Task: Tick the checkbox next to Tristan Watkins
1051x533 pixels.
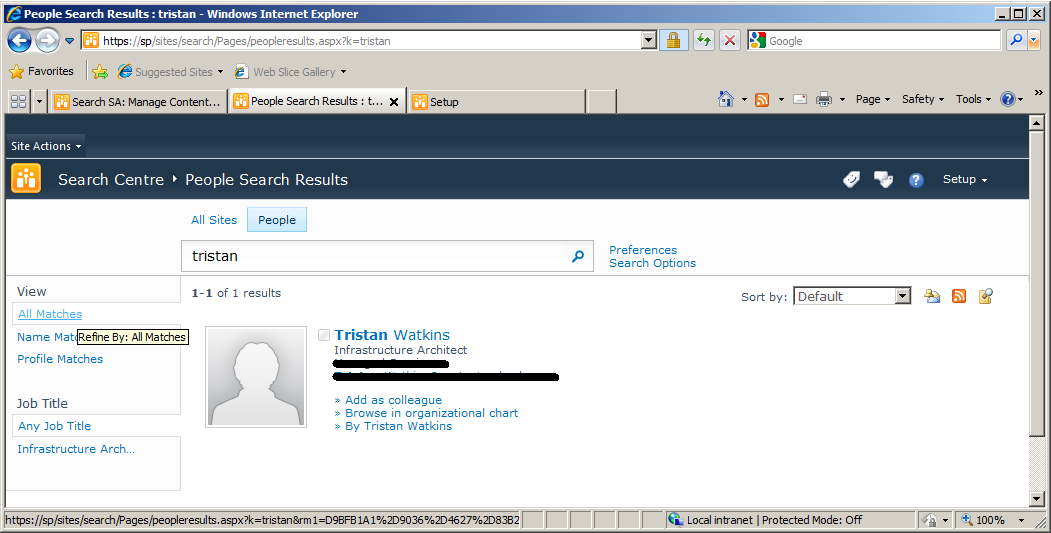Action: [324, 335]
